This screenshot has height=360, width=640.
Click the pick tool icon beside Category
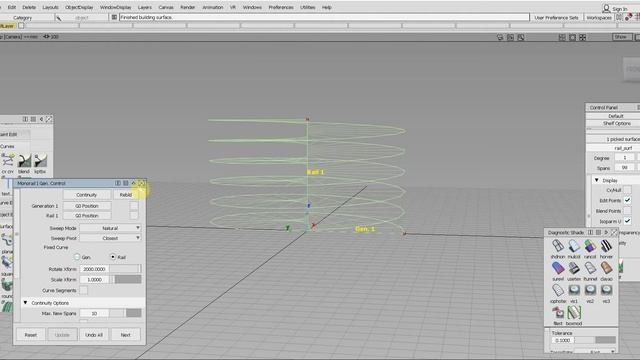click(x=58, y=18)
